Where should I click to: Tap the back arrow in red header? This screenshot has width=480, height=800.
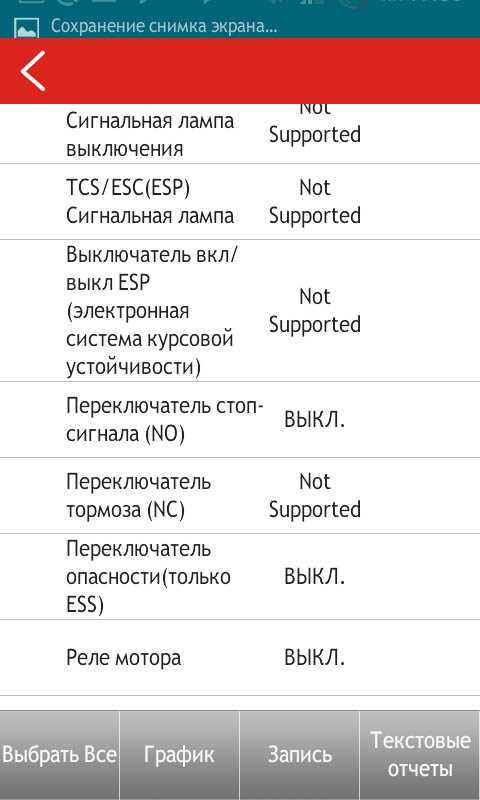click(33, 71)
